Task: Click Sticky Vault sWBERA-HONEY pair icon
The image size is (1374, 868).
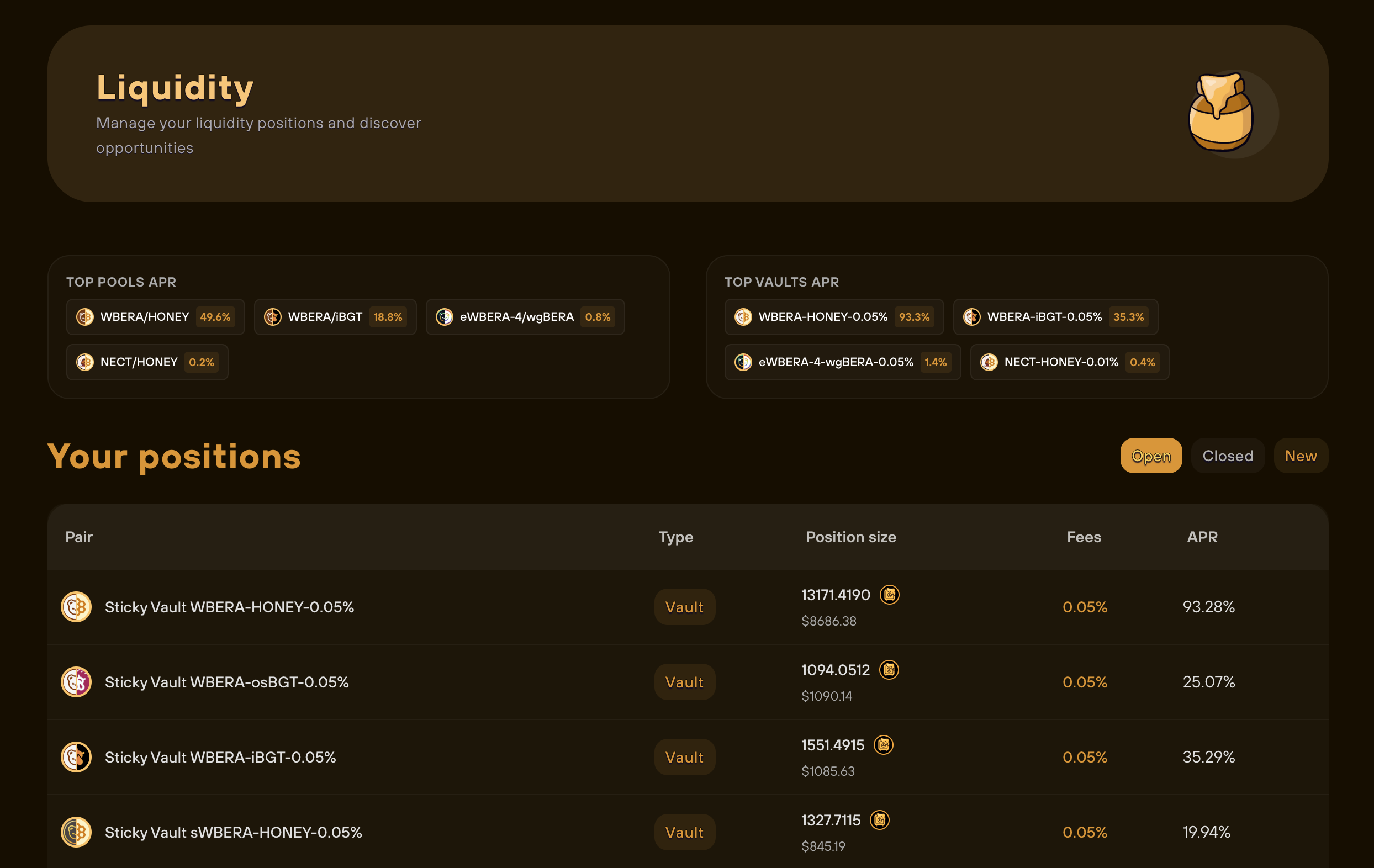Action: (x=76, y=832)
